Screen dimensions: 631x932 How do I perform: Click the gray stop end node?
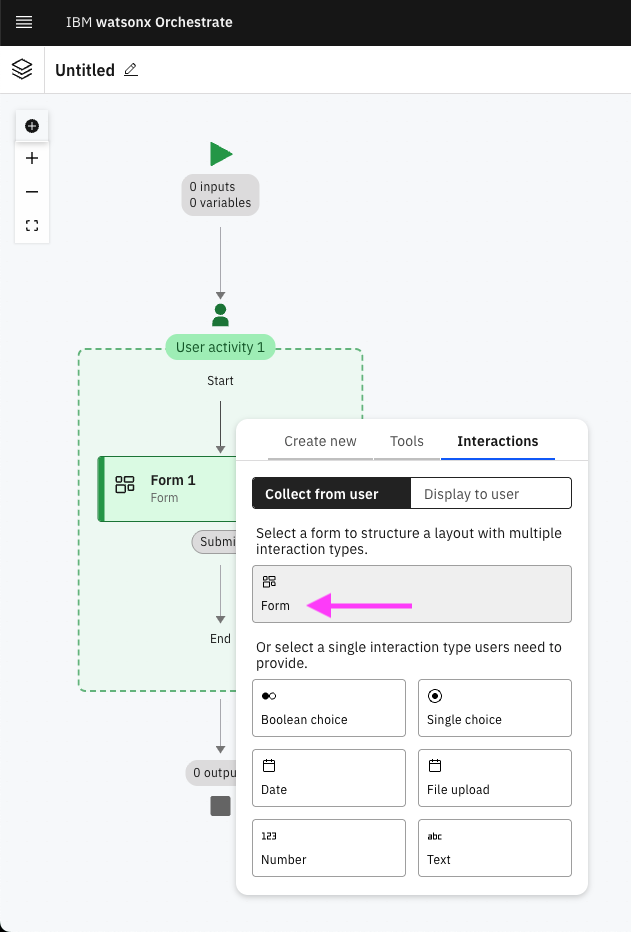[x=220, y=806]
